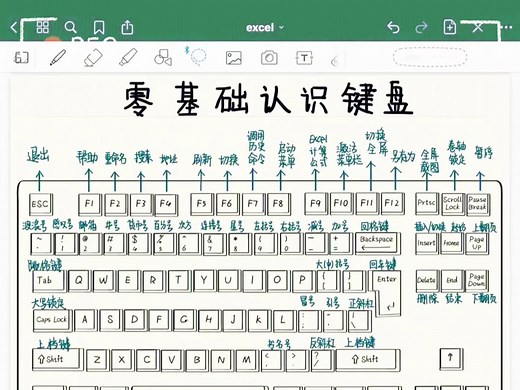Click the drawn ESC key

40,204
